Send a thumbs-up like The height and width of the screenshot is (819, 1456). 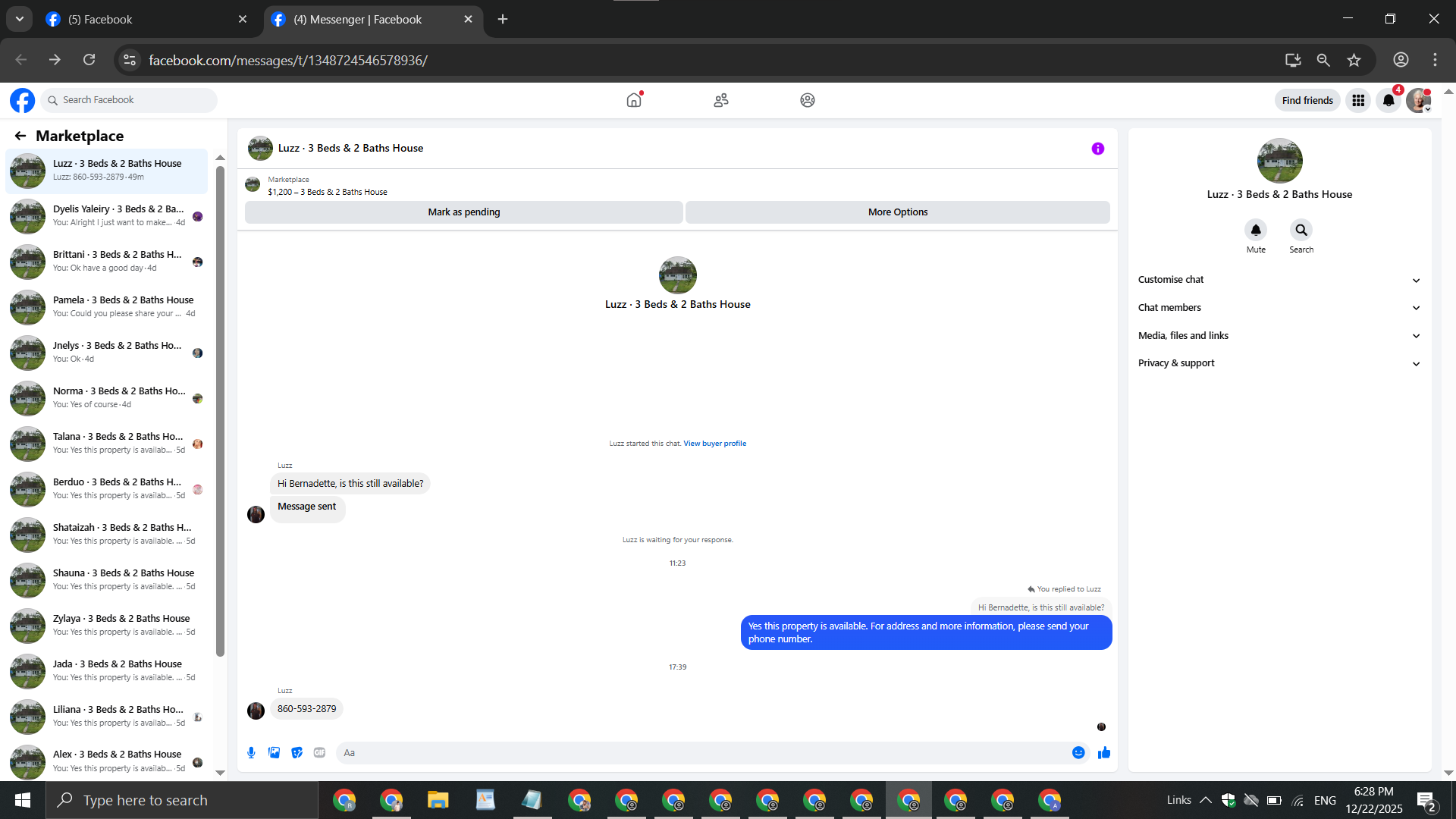[x=1104, y=752]
